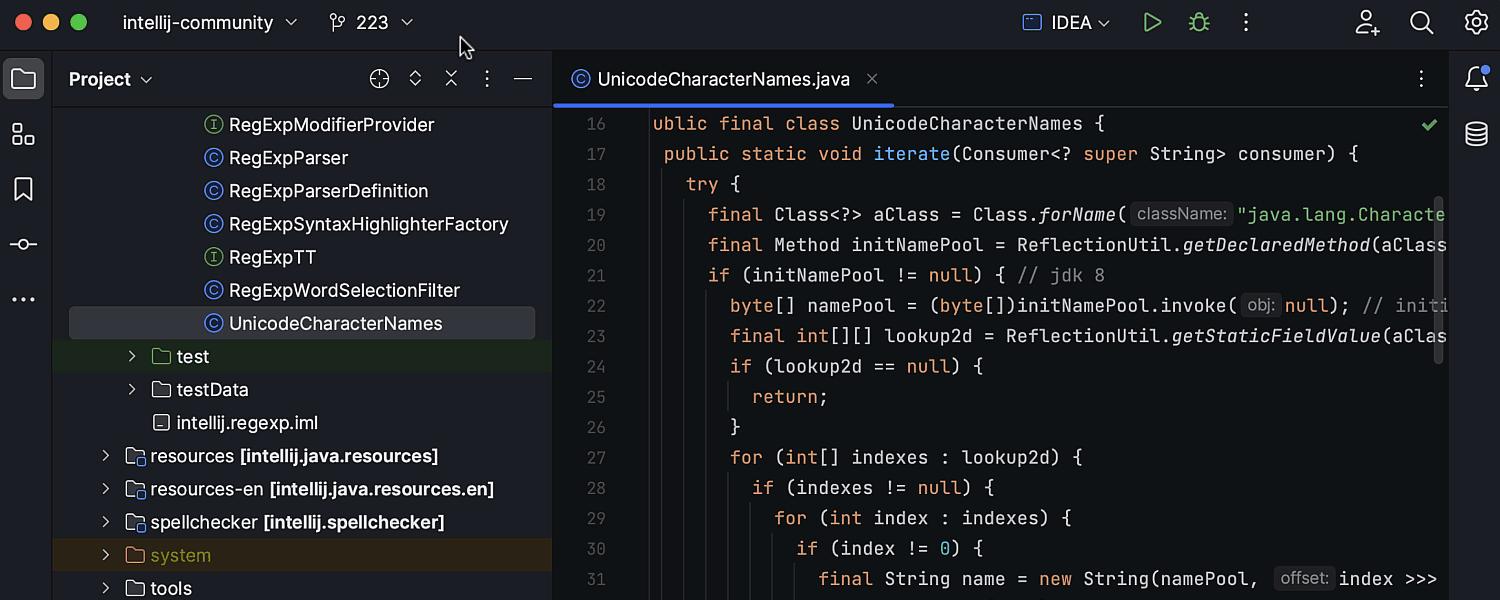Open the Bookmarks tool window

pyautogui.click(x=24, y=189)
